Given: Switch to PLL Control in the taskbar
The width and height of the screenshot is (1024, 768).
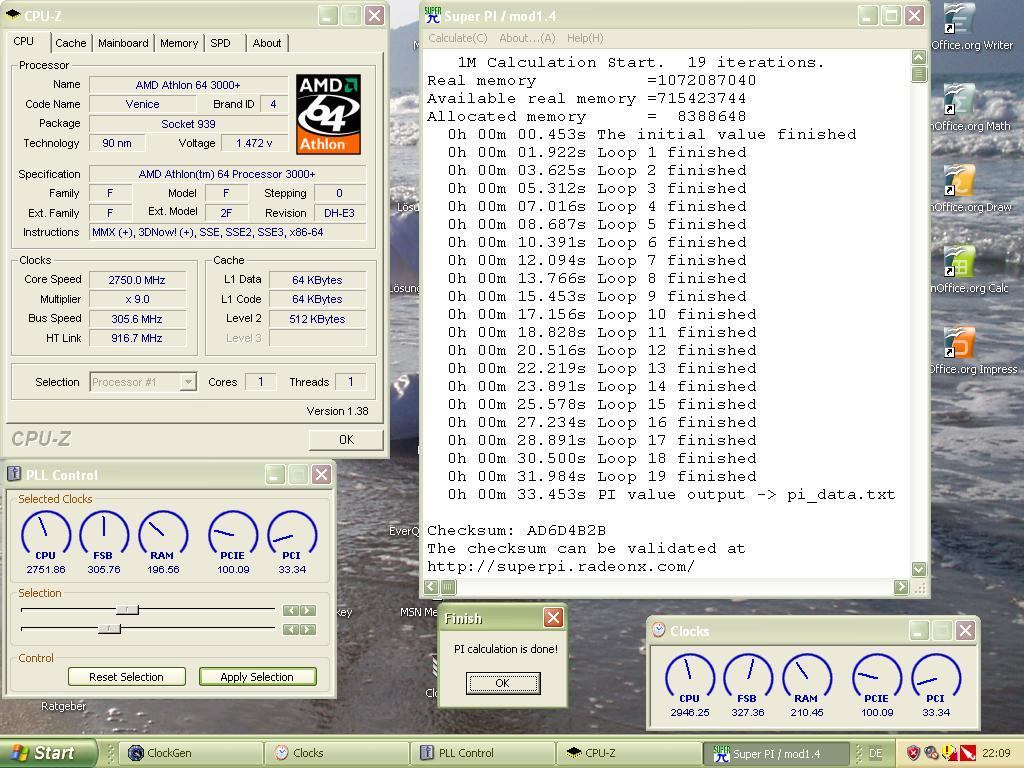Looking at the screenshot, I should pos(483,753).
